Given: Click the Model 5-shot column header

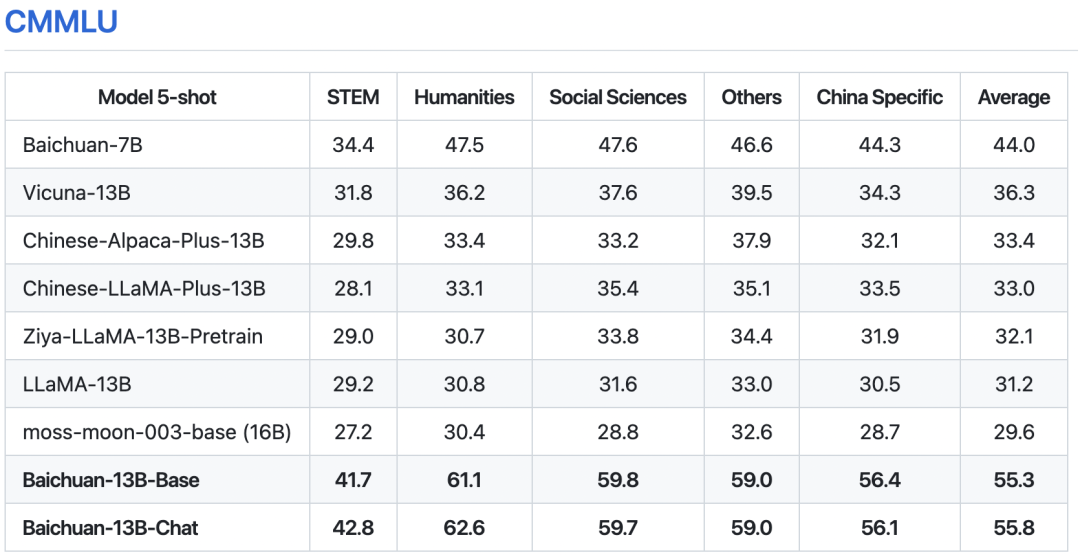Looking at the screenshot, I should (157, 97).
